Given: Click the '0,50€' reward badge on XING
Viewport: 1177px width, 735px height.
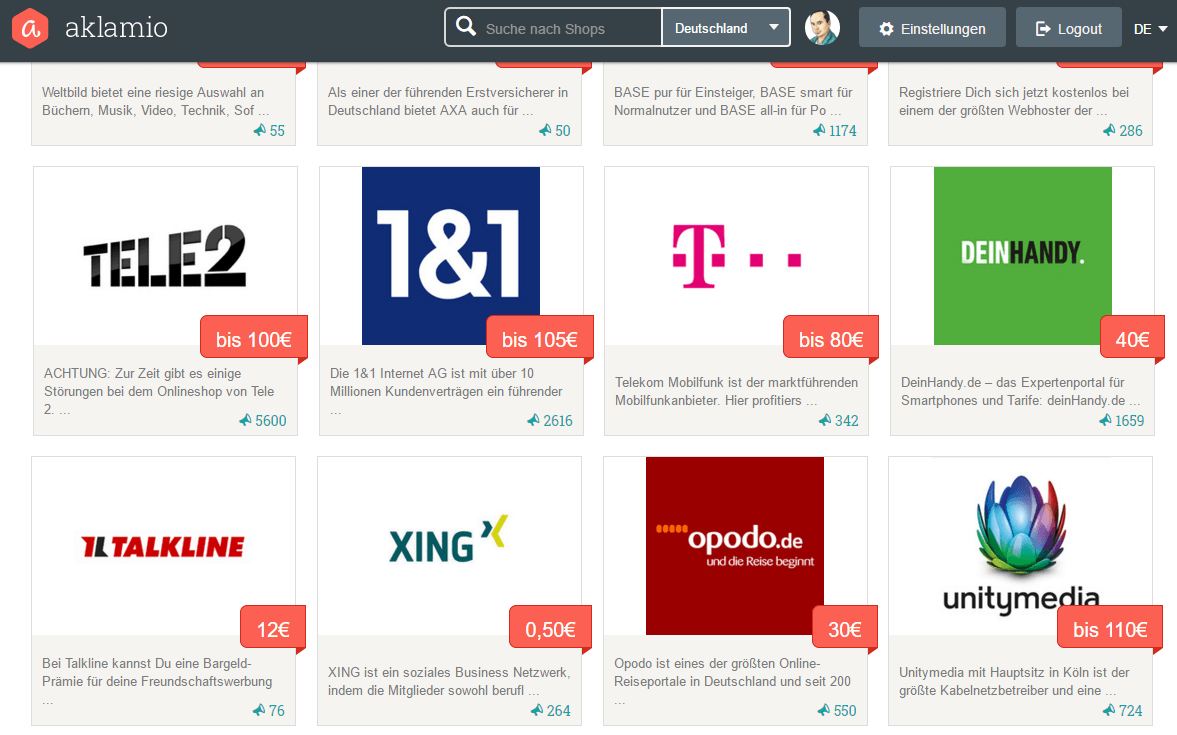Looking at the screenshot, I should pos(550,629).
